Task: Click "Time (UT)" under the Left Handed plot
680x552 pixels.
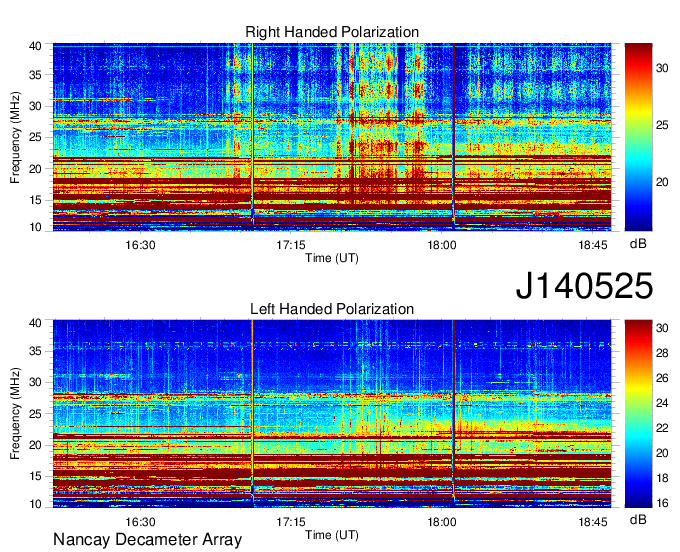Action: (x=332, y=535)
